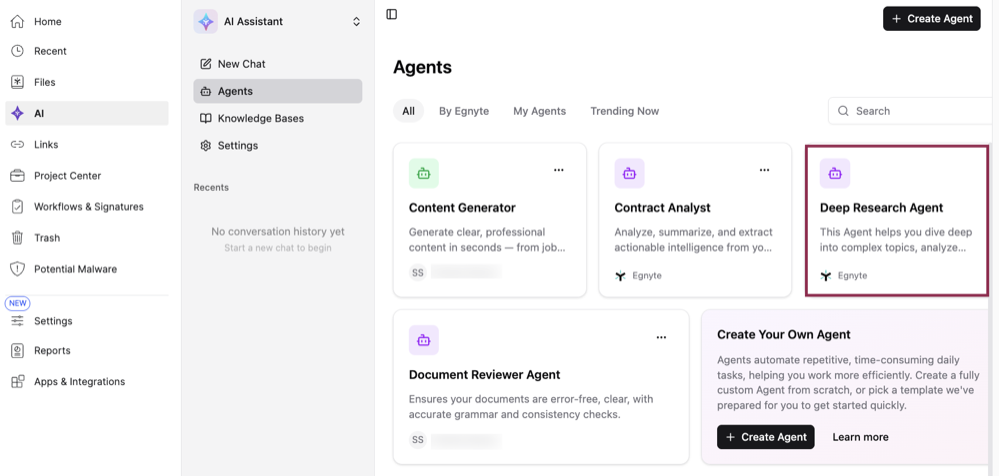Open the Trash bin icon
This screenshot has width=999, height=476.
click(x=17, y=238)
